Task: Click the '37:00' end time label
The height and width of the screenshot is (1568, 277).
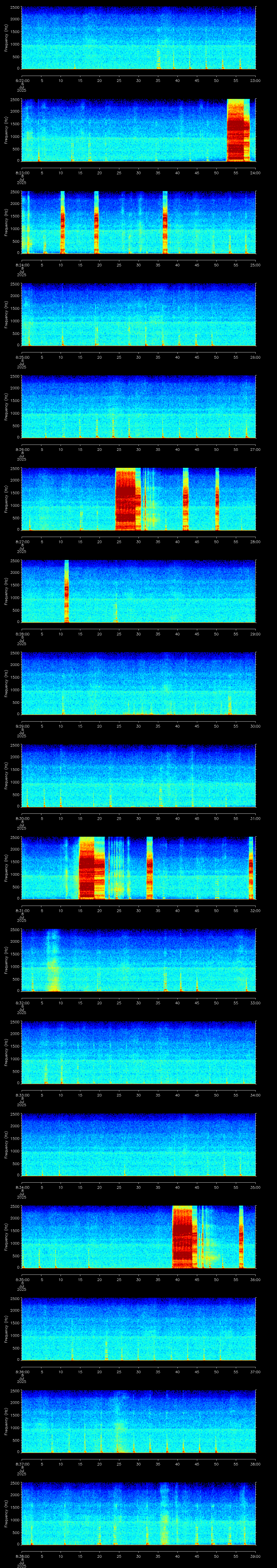Action: [x=255, y=1372]
